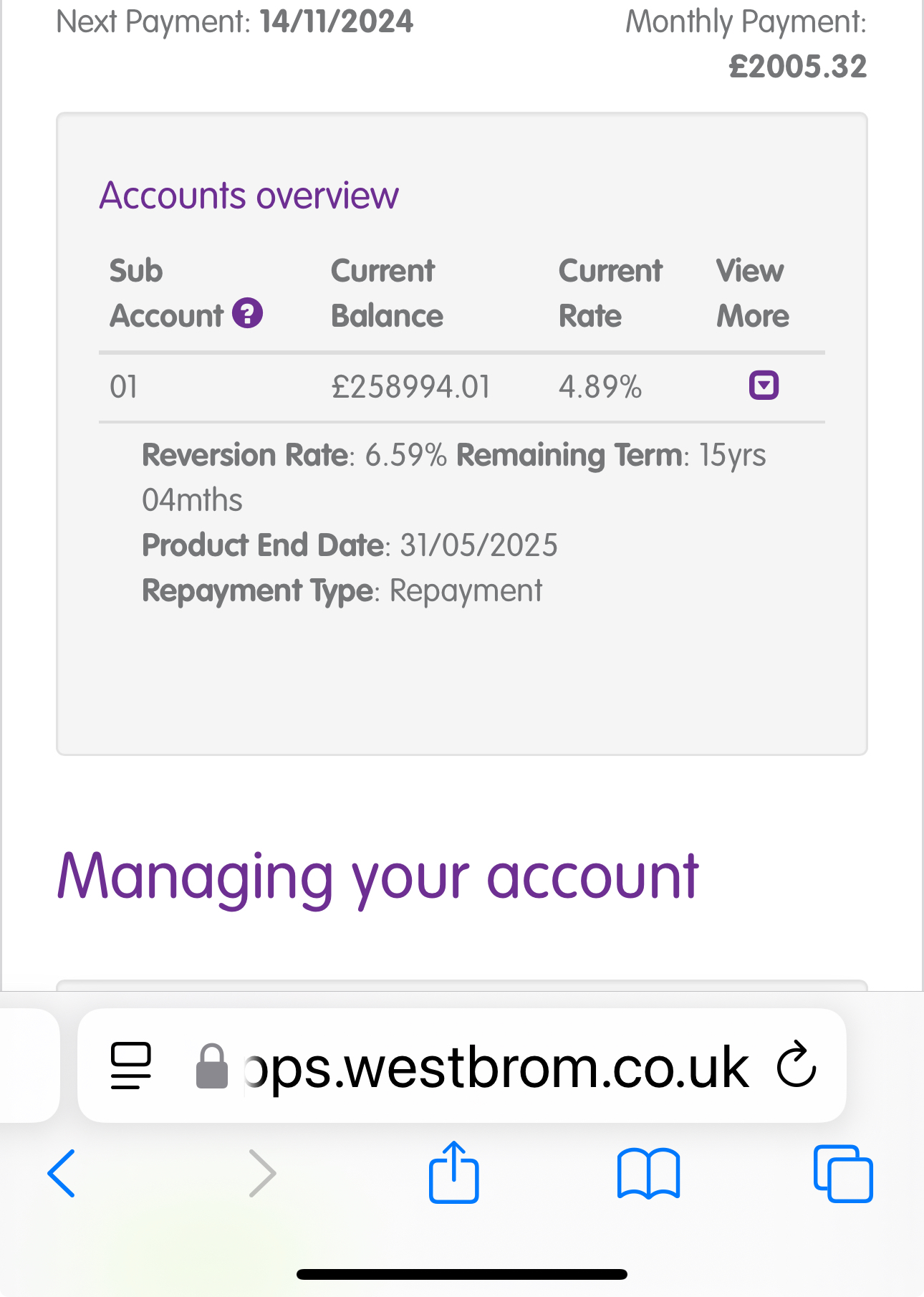924x1297 pixels.
Task: Show open tabs with the tabs icon
Action: [x=843, y=1173]
